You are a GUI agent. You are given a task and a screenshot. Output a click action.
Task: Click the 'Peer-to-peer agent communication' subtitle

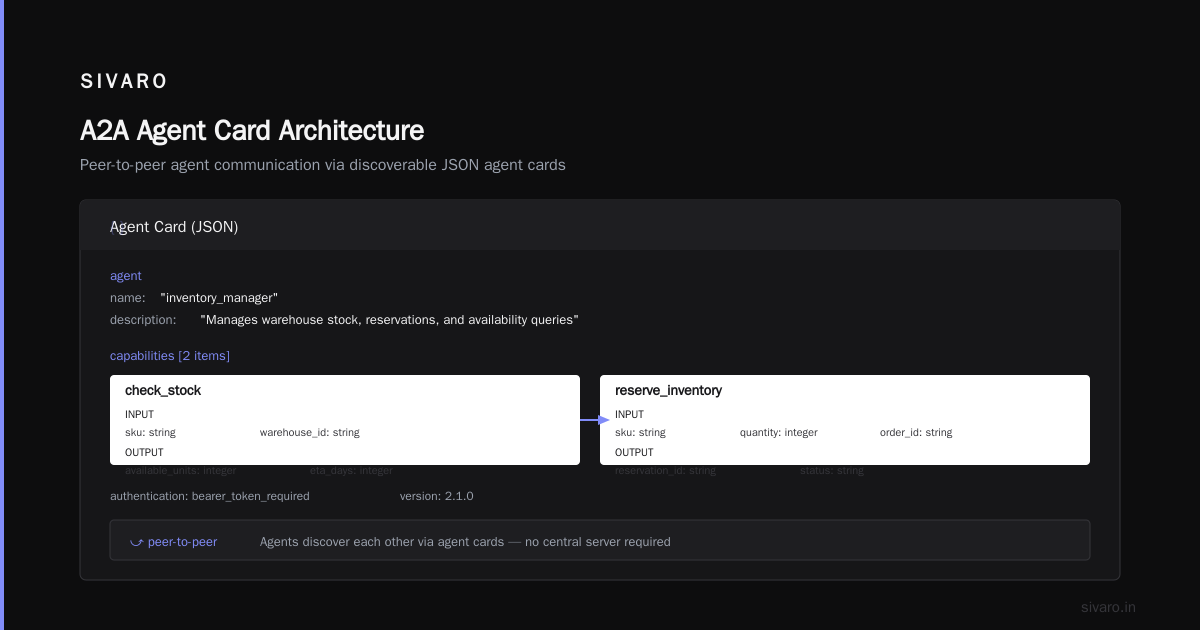pyautogui.click(x=323, y=165)
